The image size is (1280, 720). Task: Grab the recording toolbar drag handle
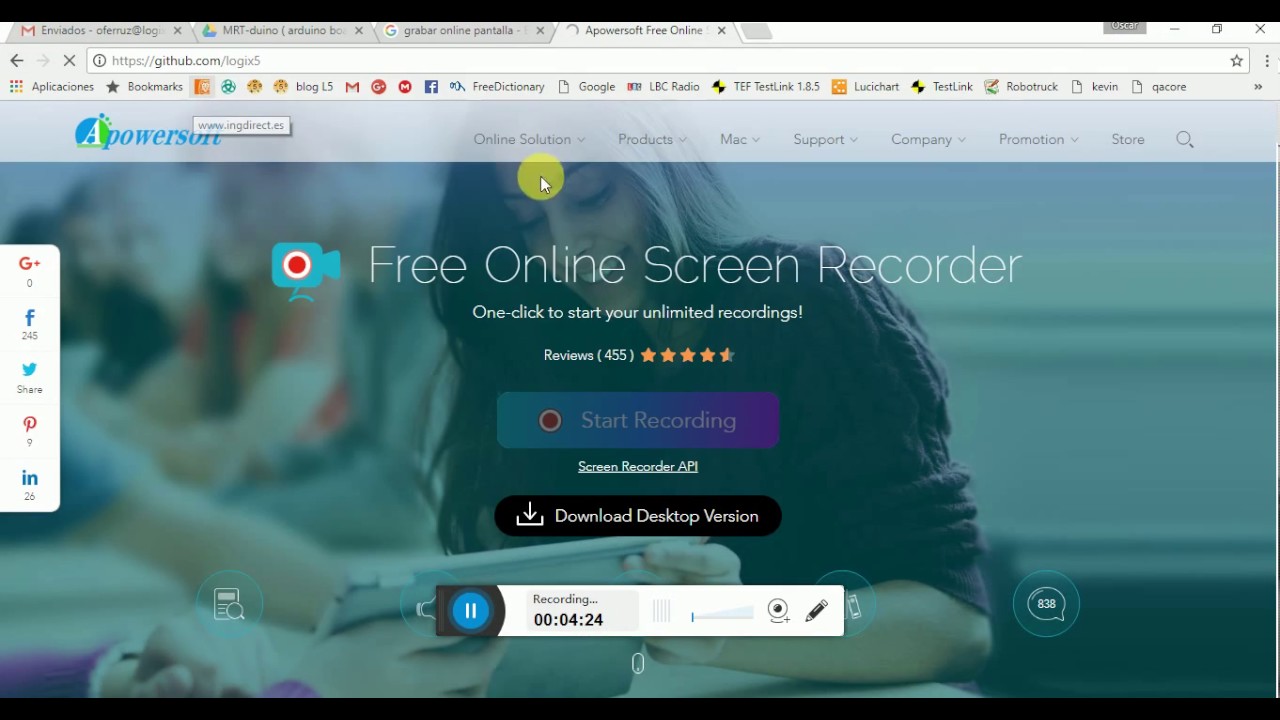(661, 611)
